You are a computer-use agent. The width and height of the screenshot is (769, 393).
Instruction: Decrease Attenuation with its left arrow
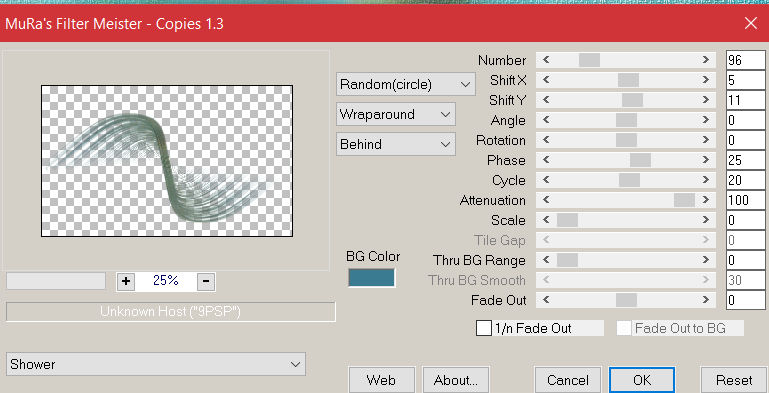546,200
